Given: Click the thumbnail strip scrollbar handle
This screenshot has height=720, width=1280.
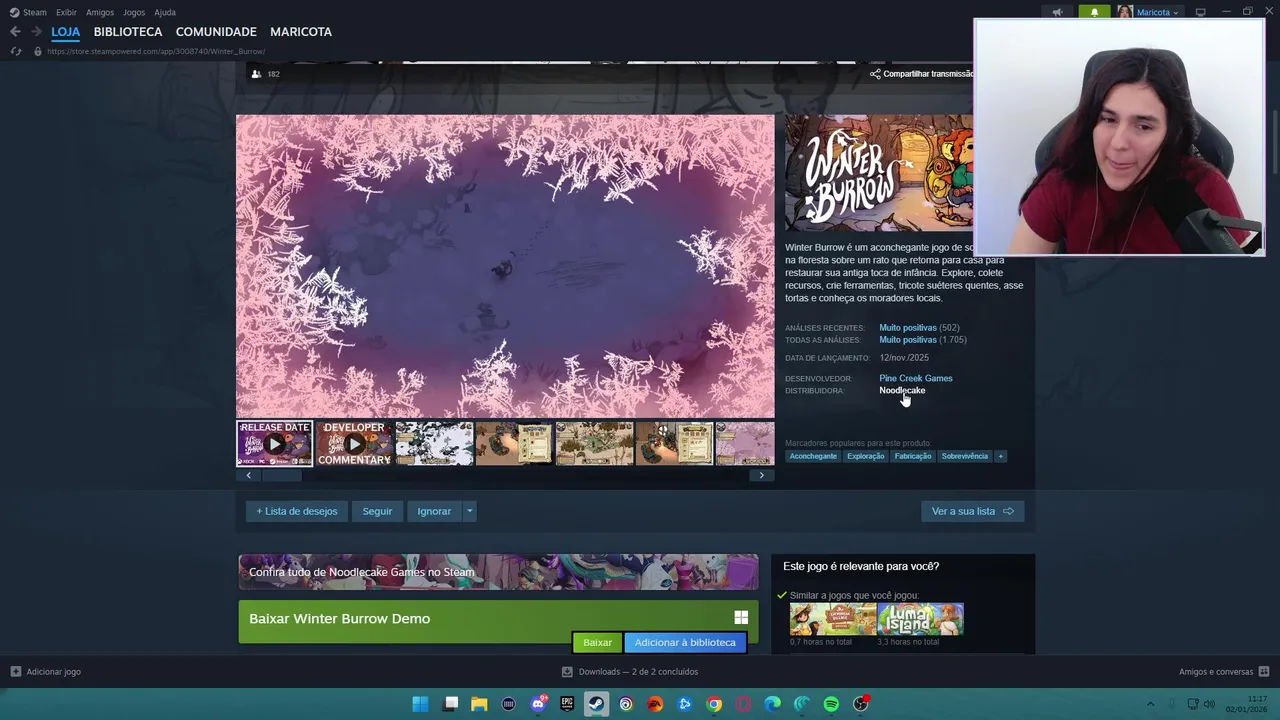Looking at the screenshot, I should click(281, 476).
